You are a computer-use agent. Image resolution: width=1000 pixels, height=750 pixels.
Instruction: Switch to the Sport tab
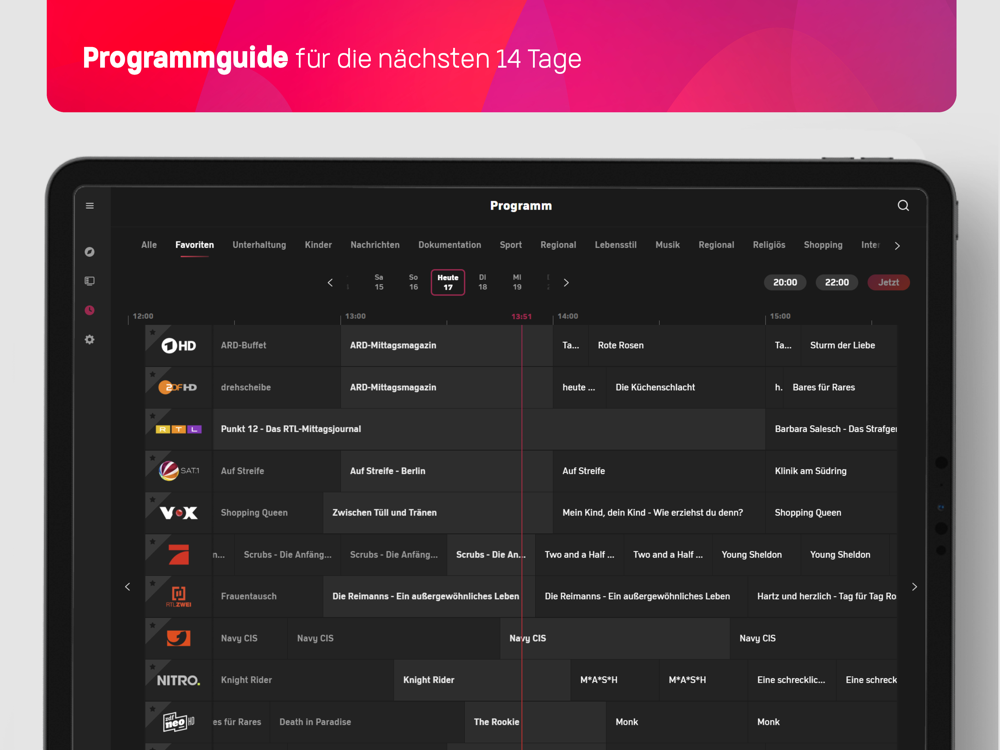click(511, 245)
